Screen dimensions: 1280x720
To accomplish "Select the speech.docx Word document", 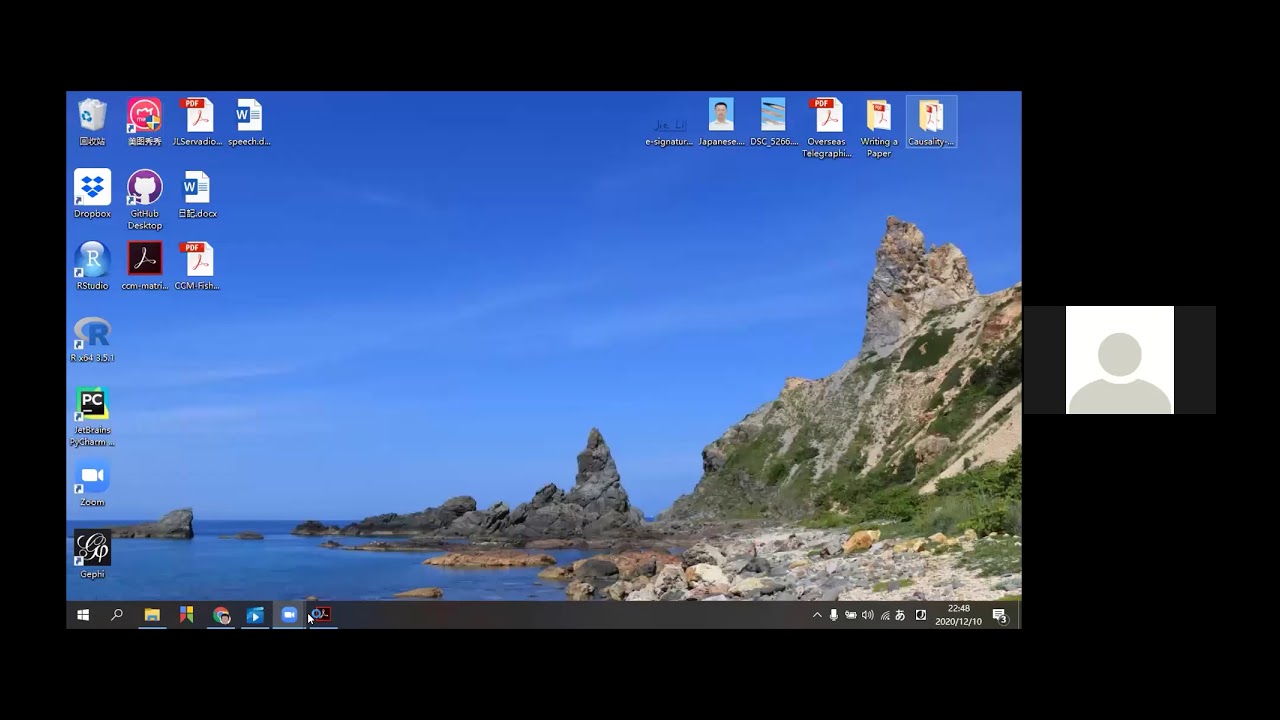I will coord(249,122).
